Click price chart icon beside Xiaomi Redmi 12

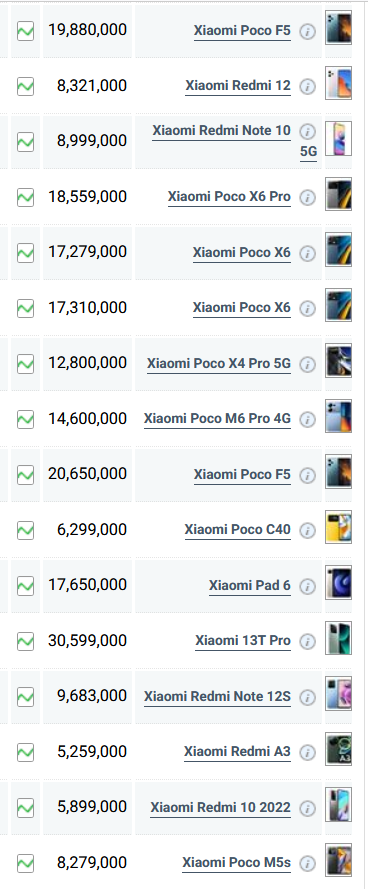(x=26, y=87)
